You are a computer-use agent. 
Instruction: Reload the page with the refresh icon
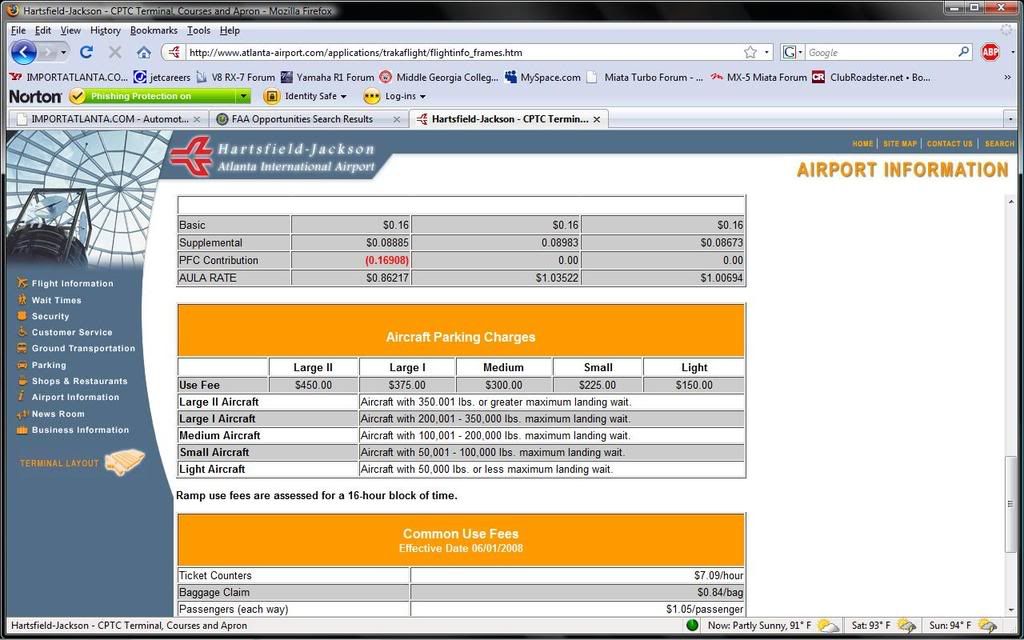click(x=86, y=52)
